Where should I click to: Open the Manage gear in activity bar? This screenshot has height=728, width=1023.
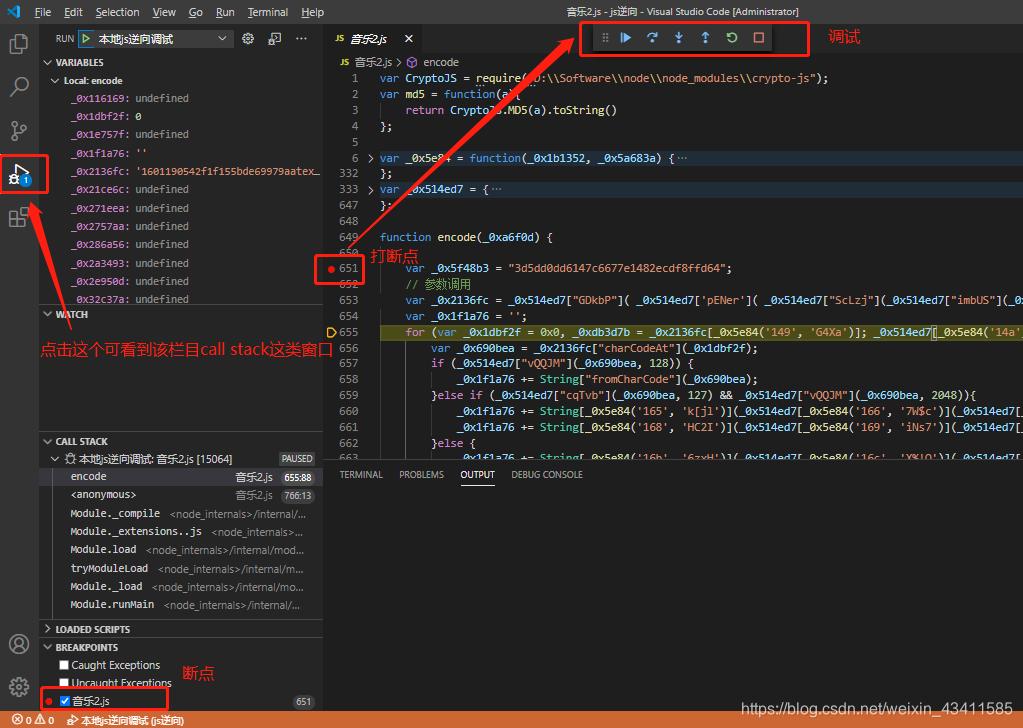(x=19, y=687)
